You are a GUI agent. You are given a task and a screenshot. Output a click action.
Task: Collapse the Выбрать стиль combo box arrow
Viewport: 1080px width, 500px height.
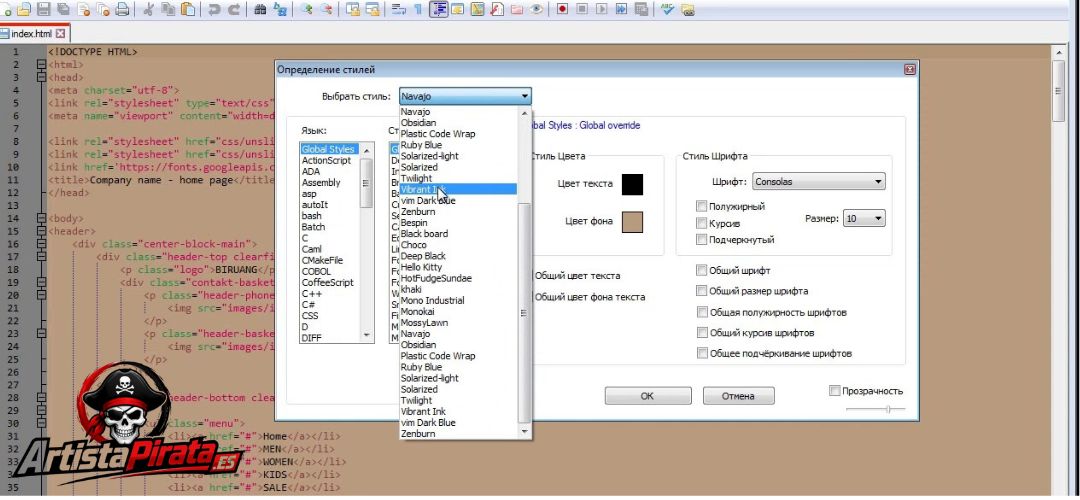[x=525, y=96]
